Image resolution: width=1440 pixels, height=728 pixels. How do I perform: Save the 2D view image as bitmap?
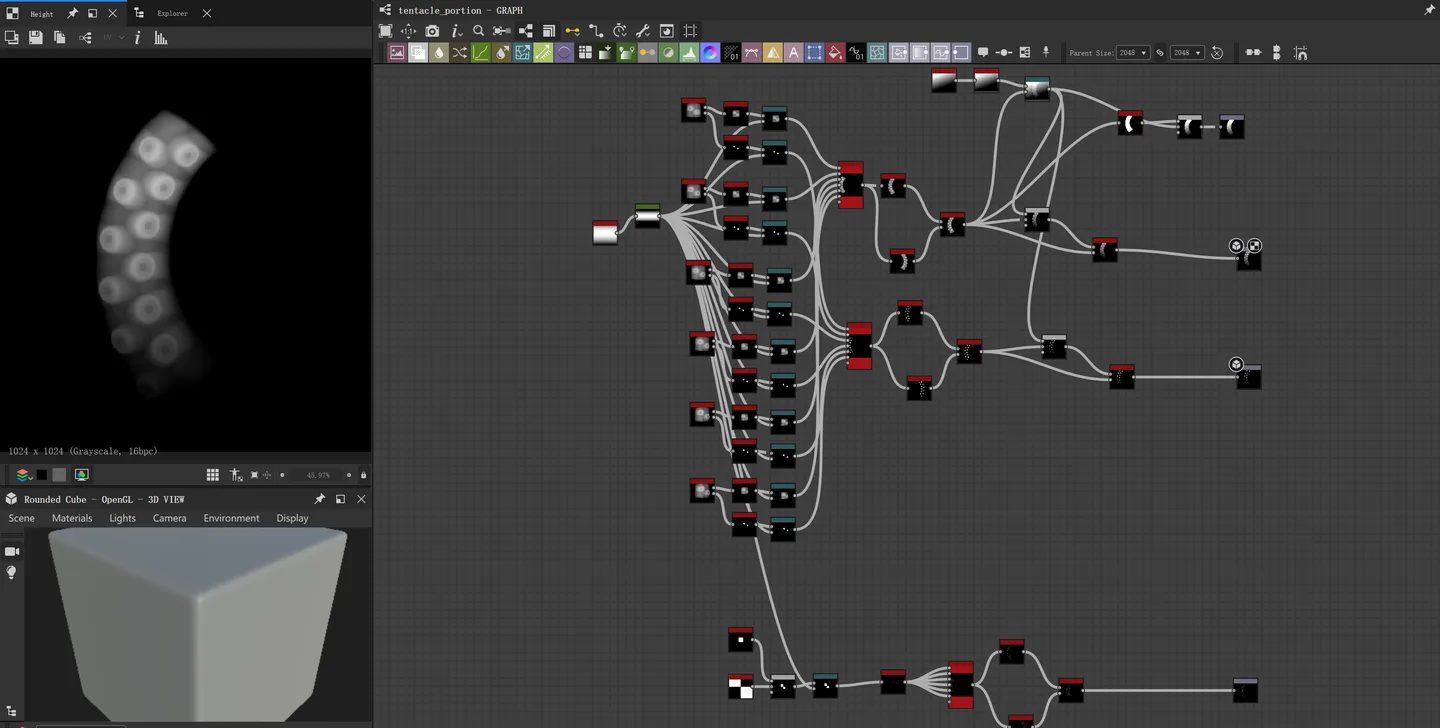pyautogui.click(x=36, y=38)
